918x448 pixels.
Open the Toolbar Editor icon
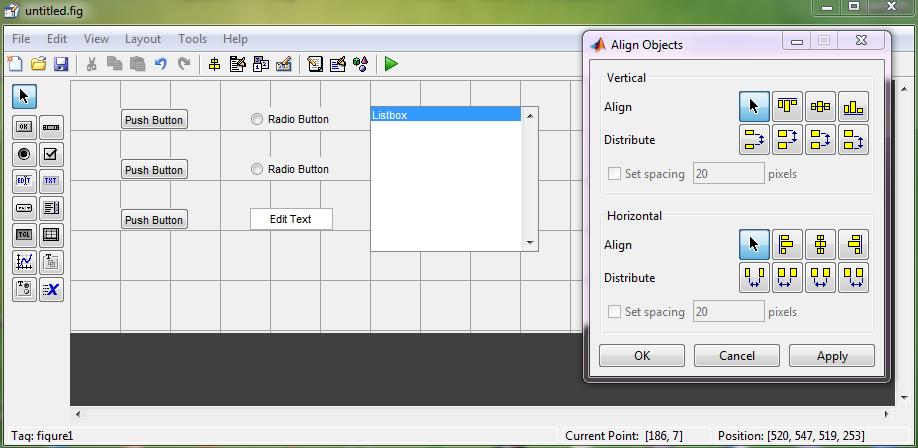[x=284, y=64]
